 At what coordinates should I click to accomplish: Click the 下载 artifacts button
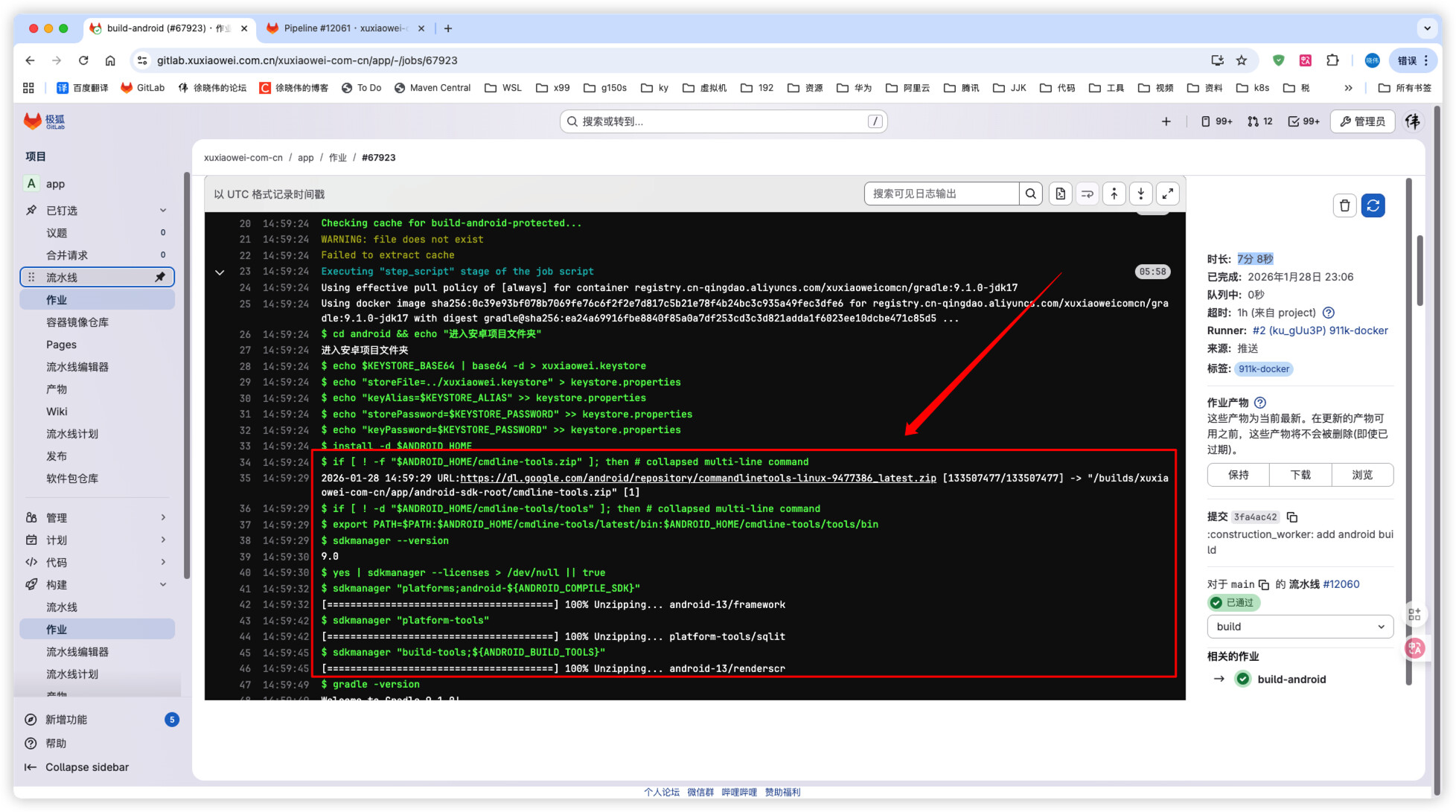tap(1300, 475)
